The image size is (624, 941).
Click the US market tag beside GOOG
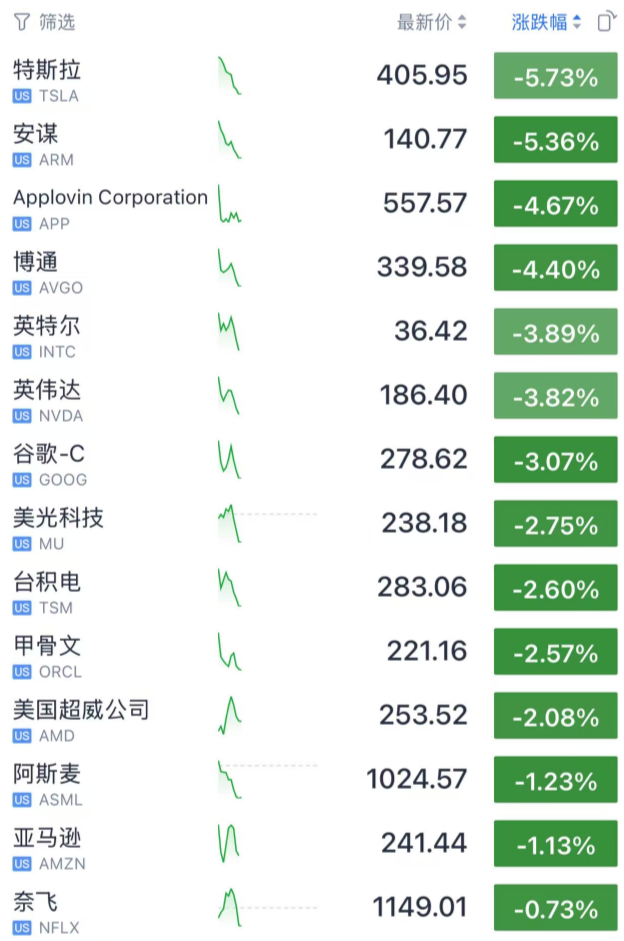tap(22, 480)
